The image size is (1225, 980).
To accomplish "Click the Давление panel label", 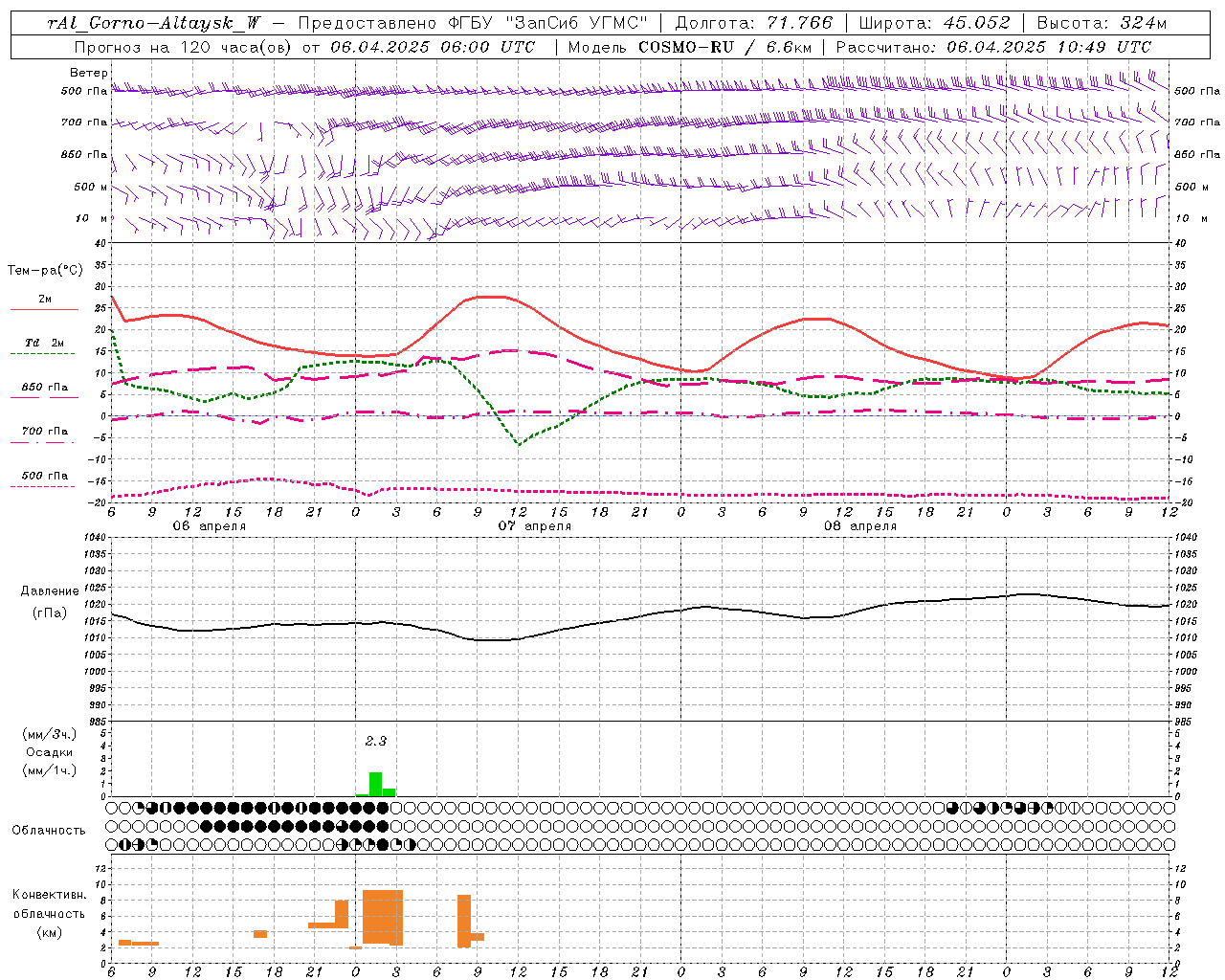I will (x=50, y=591).
